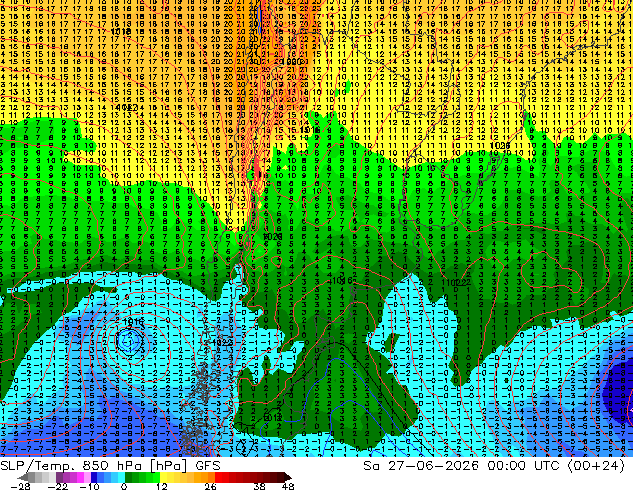Click the '12' legend value

(x=162, y=486)
